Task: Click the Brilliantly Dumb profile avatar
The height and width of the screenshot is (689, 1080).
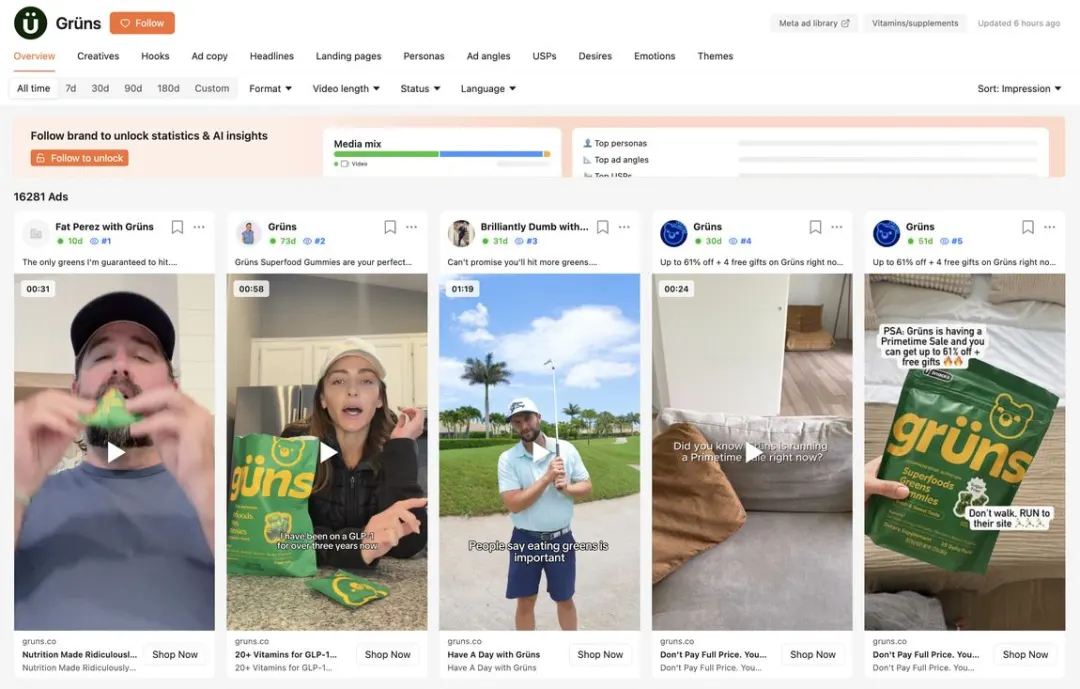Action: click(x=461, y=234)
